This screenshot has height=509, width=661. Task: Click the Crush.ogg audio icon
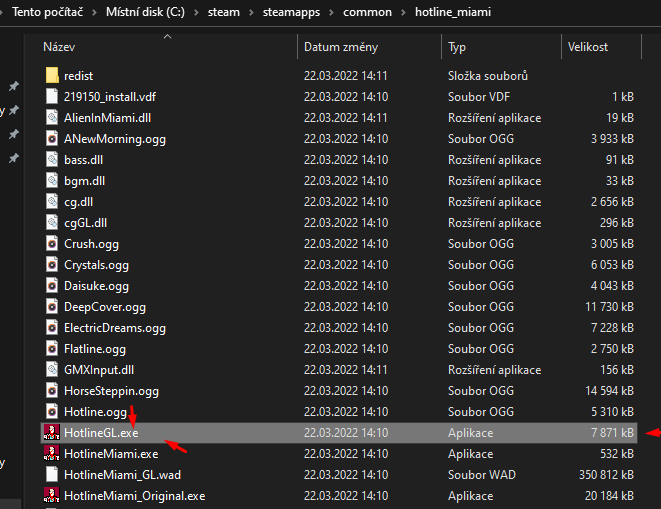52,244
